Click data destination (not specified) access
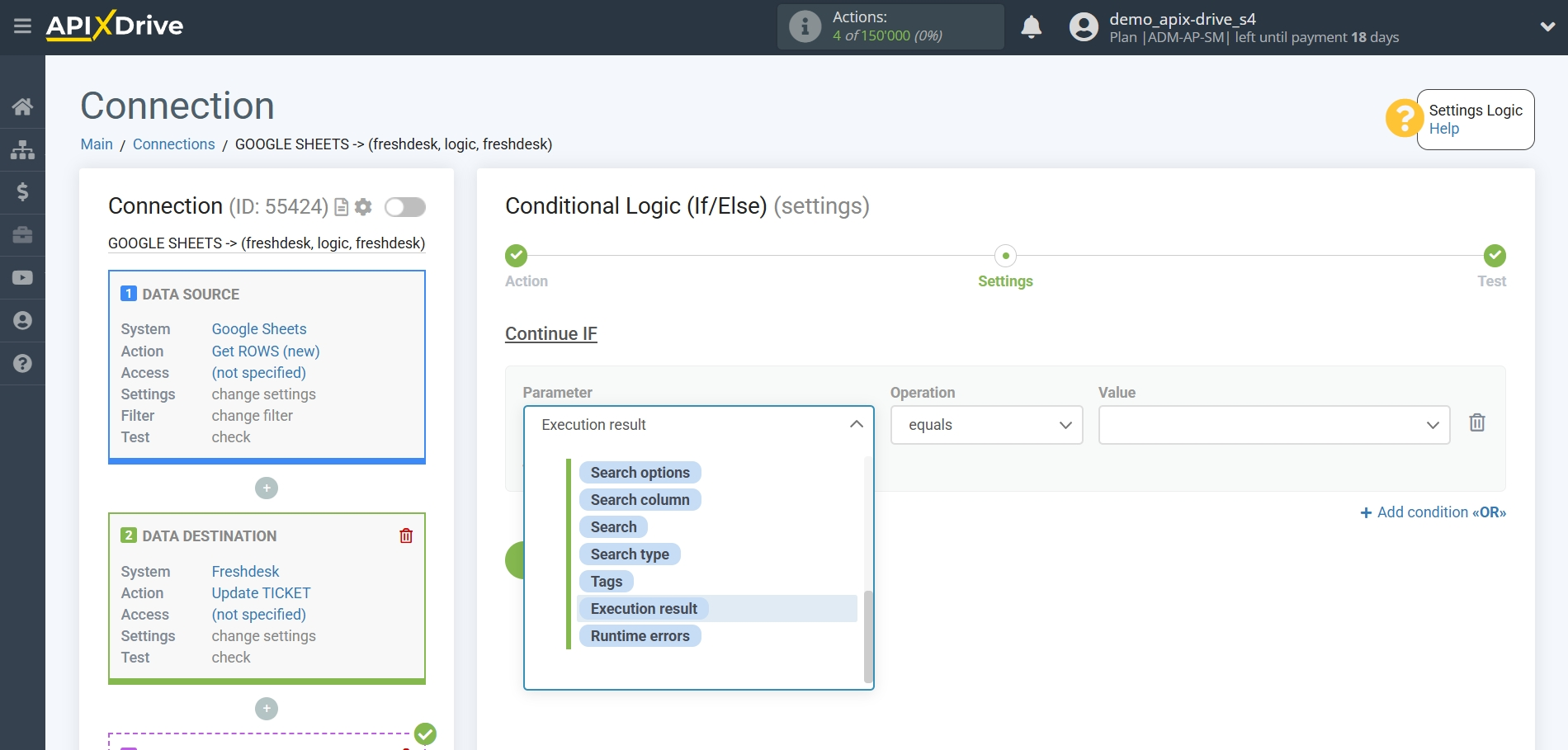Viewport: 1568px width, 750px height. point(259,615)
